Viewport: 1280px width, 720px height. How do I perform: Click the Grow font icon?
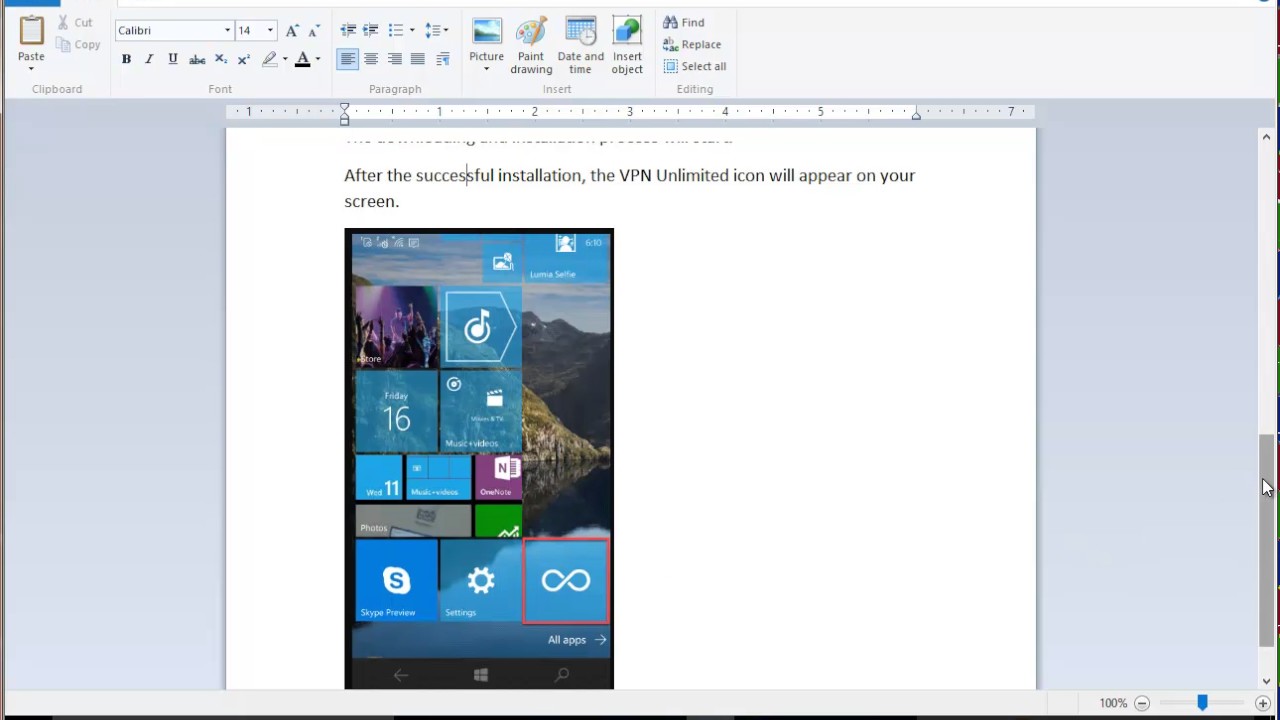pos(292,30)
